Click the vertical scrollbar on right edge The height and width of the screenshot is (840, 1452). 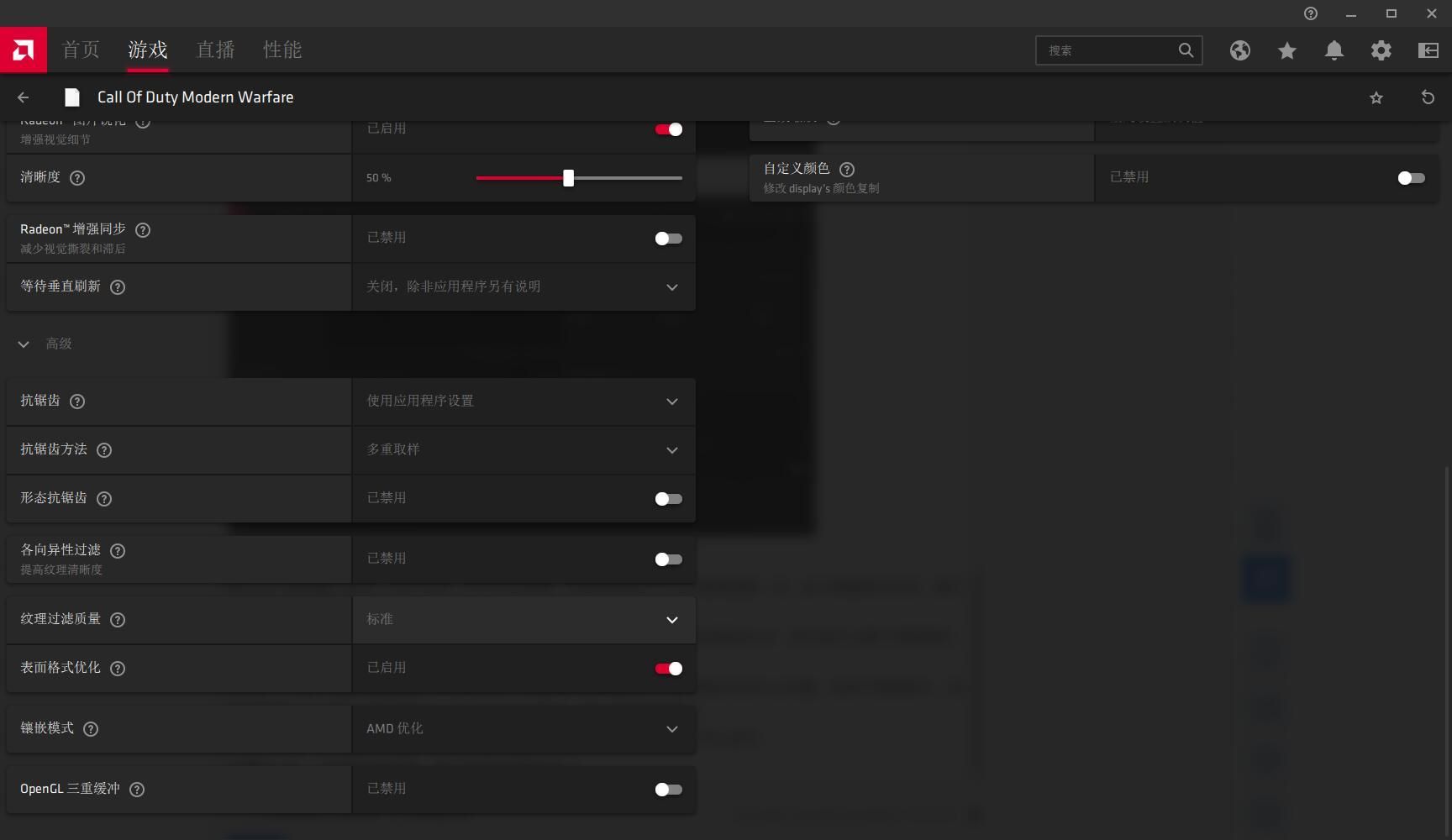tap(1447, 651)
